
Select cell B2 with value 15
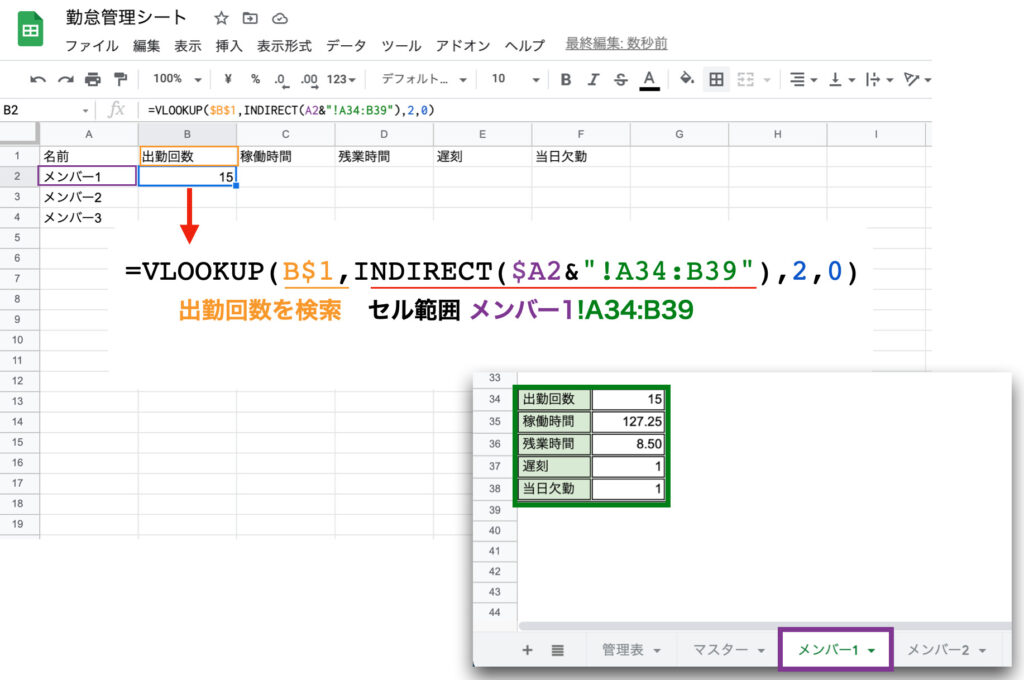(187, 176)
